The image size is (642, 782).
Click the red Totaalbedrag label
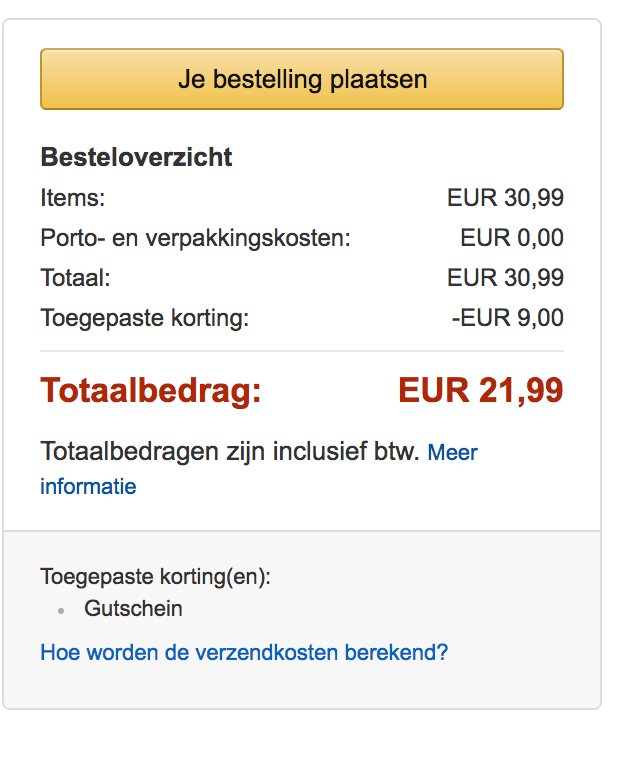[x=150, y=390]
